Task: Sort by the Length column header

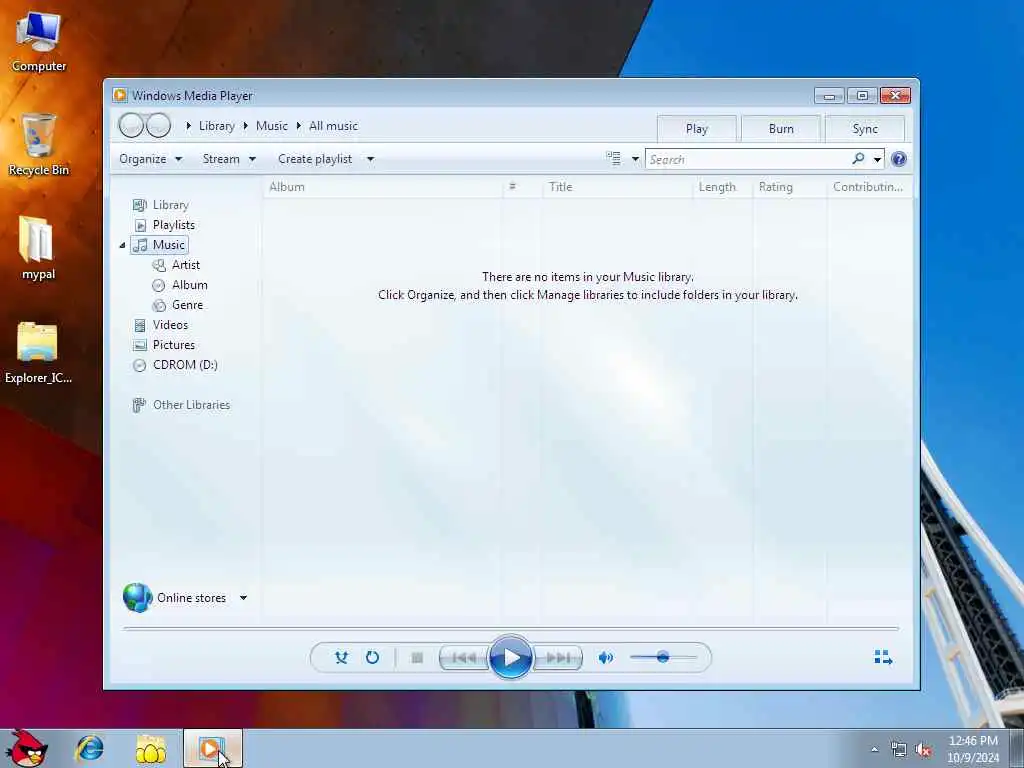Action: tap(722, 187)
